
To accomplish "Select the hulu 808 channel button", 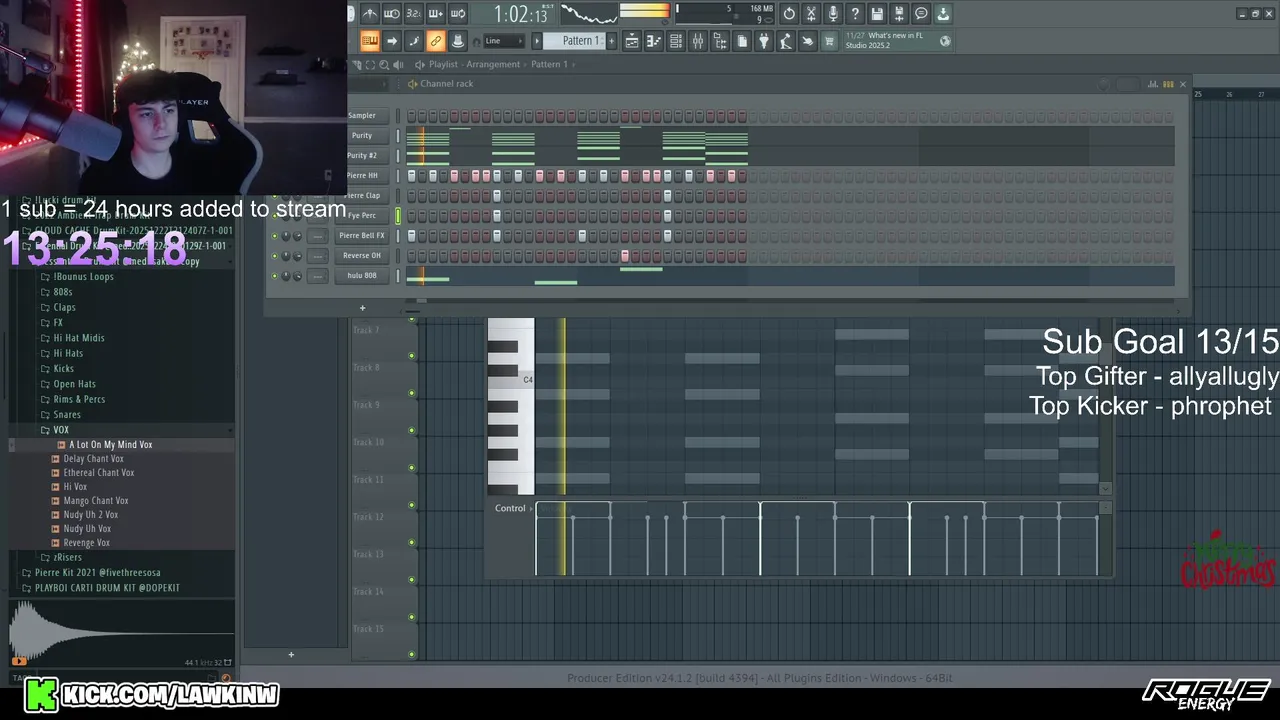I will click(362, 275).
